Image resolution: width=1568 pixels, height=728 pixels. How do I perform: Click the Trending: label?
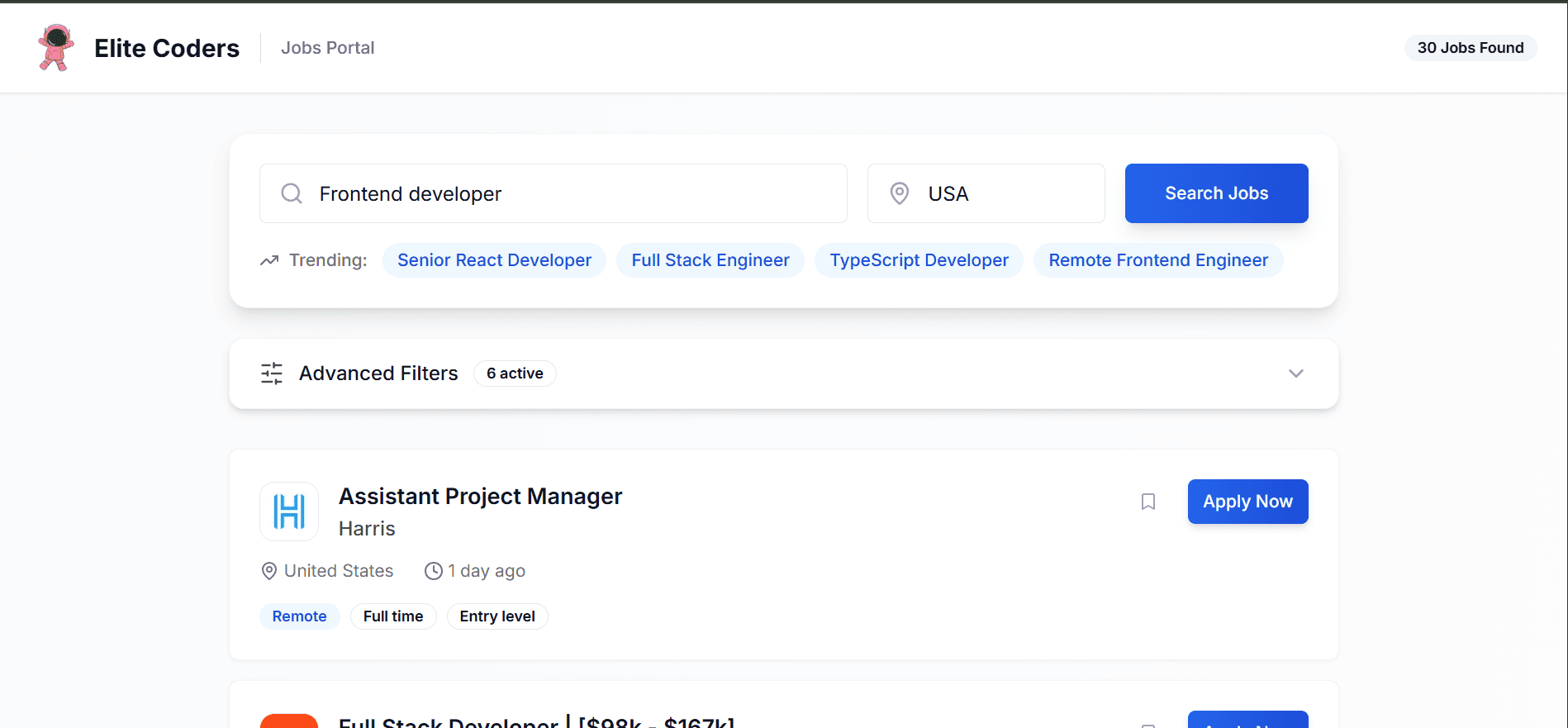(x=328, y=260)
